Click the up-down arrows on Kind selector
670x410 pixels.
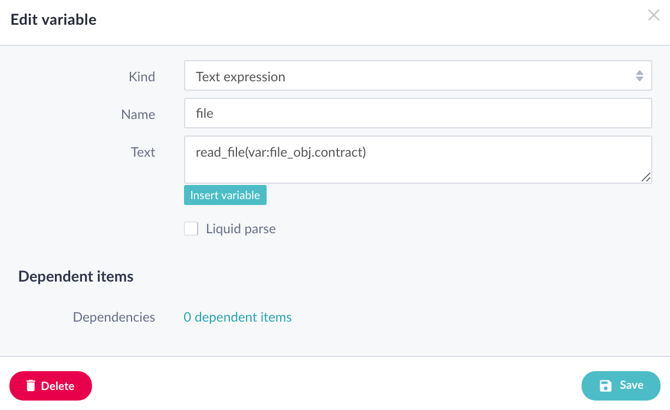click(639, 76)
